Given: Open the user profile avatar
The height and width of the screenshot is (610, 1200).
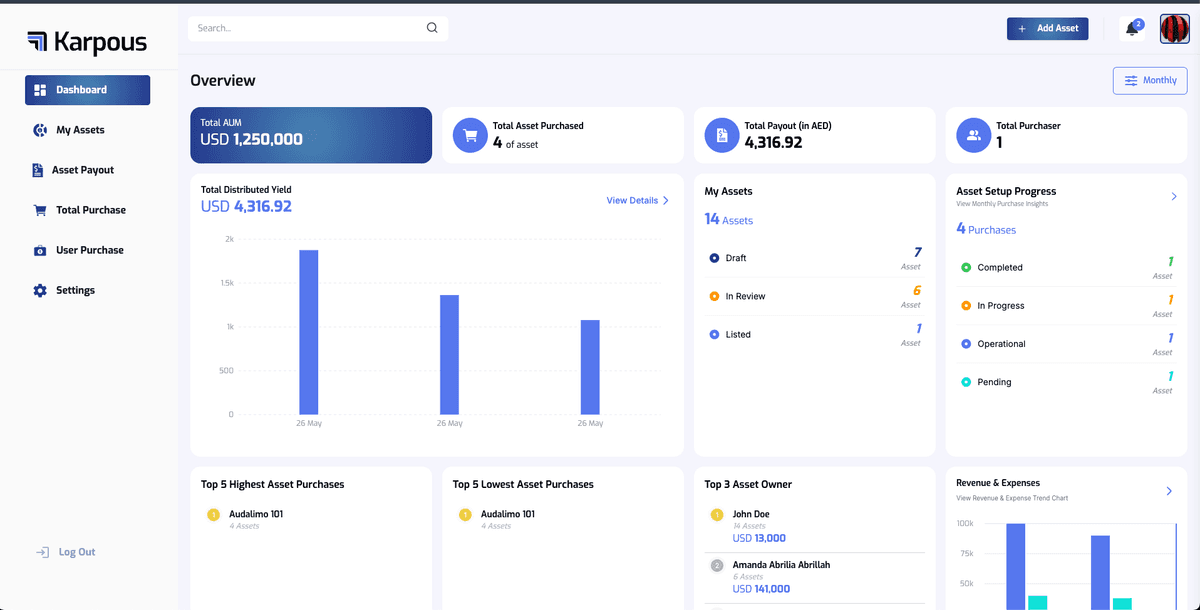Looking at the screenshot, I should 1174,29.
